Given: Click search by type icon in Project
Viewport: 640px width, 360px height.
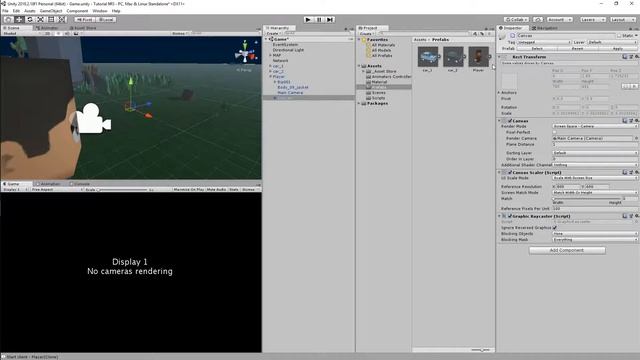Looking at the screenshot, I should (475, 33).
